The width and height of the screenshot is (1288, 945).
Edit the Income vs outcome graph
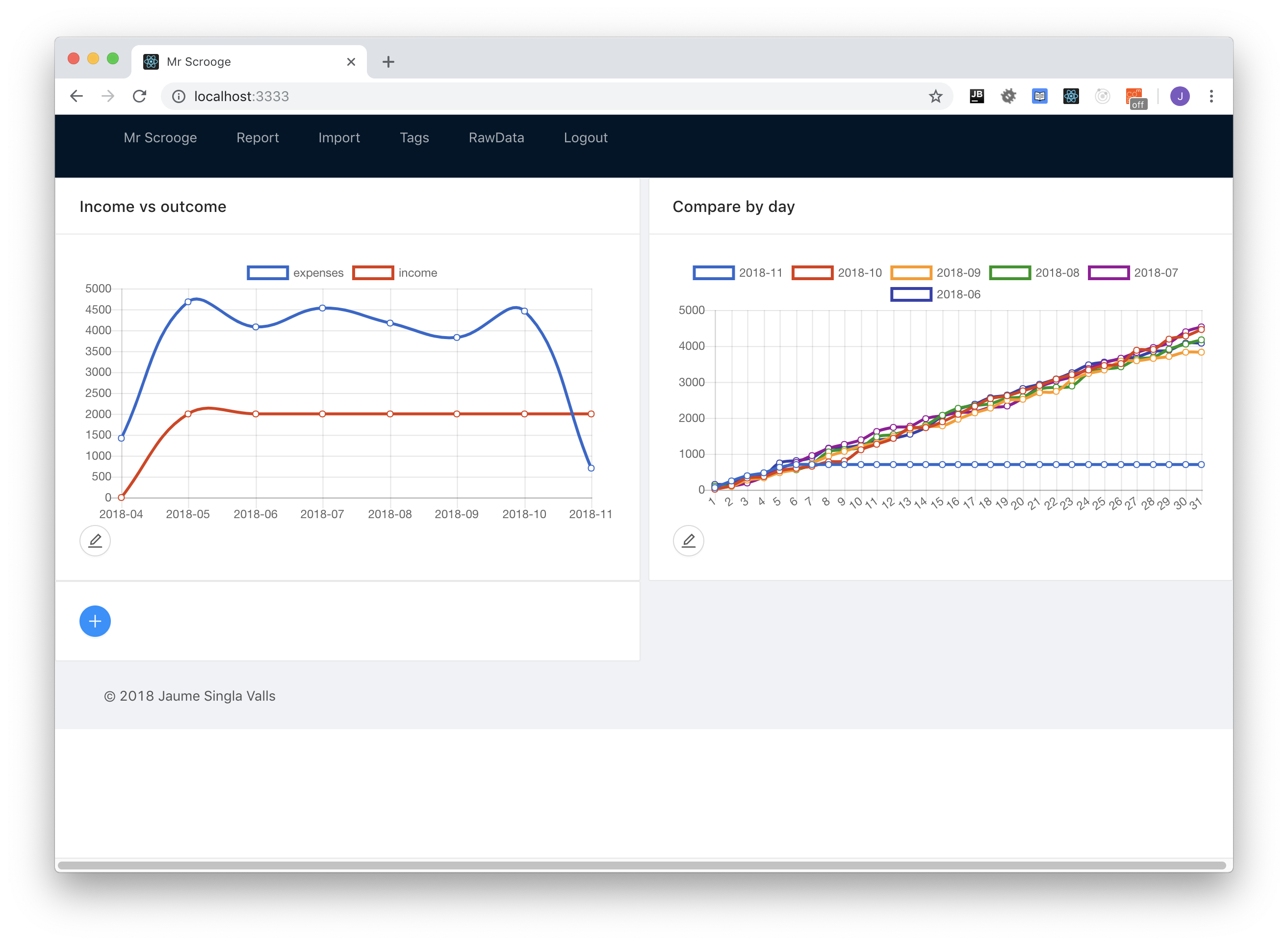coord(95,541)
